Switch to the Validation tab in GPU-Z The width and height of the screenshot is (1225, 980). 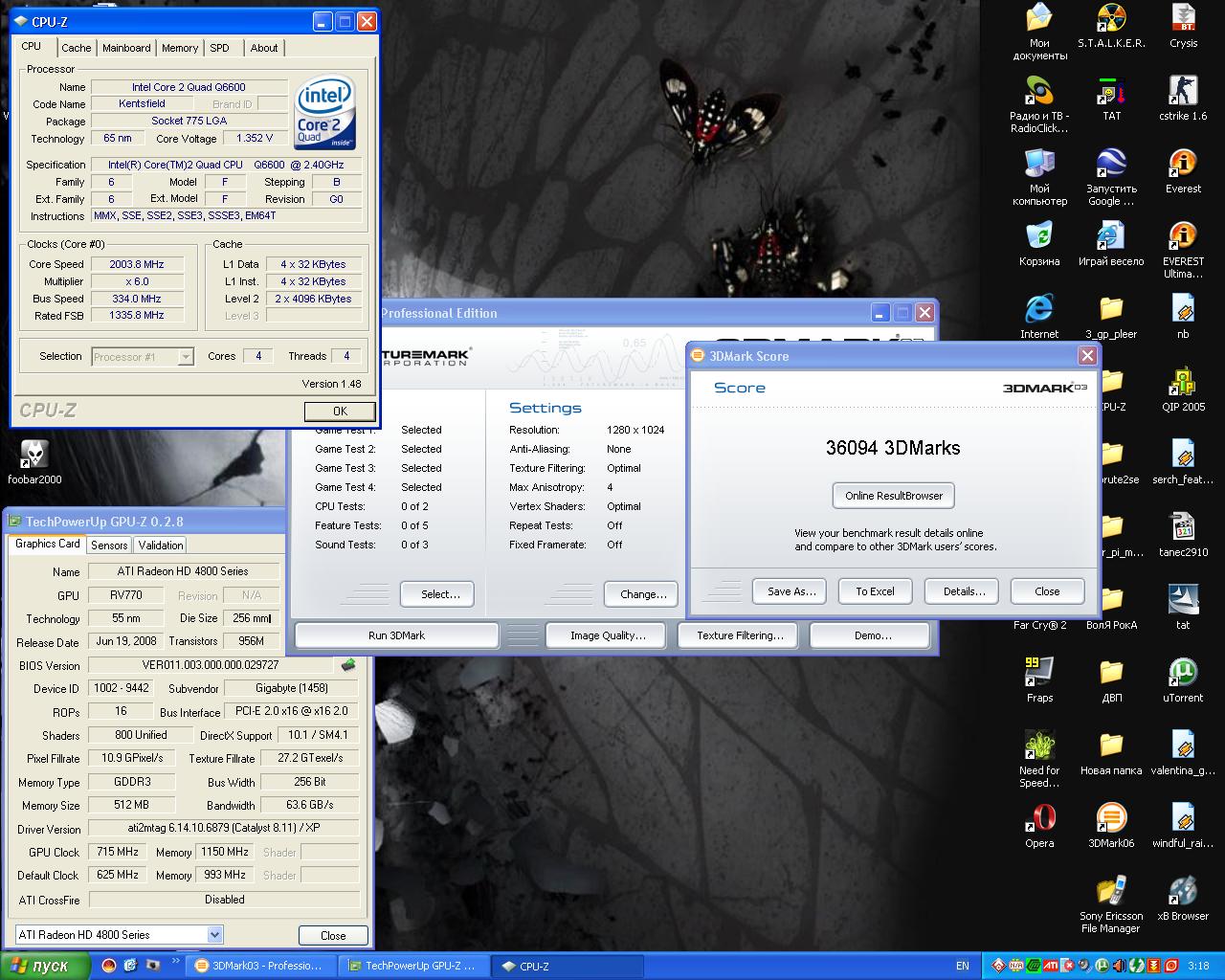pos(161,545)
